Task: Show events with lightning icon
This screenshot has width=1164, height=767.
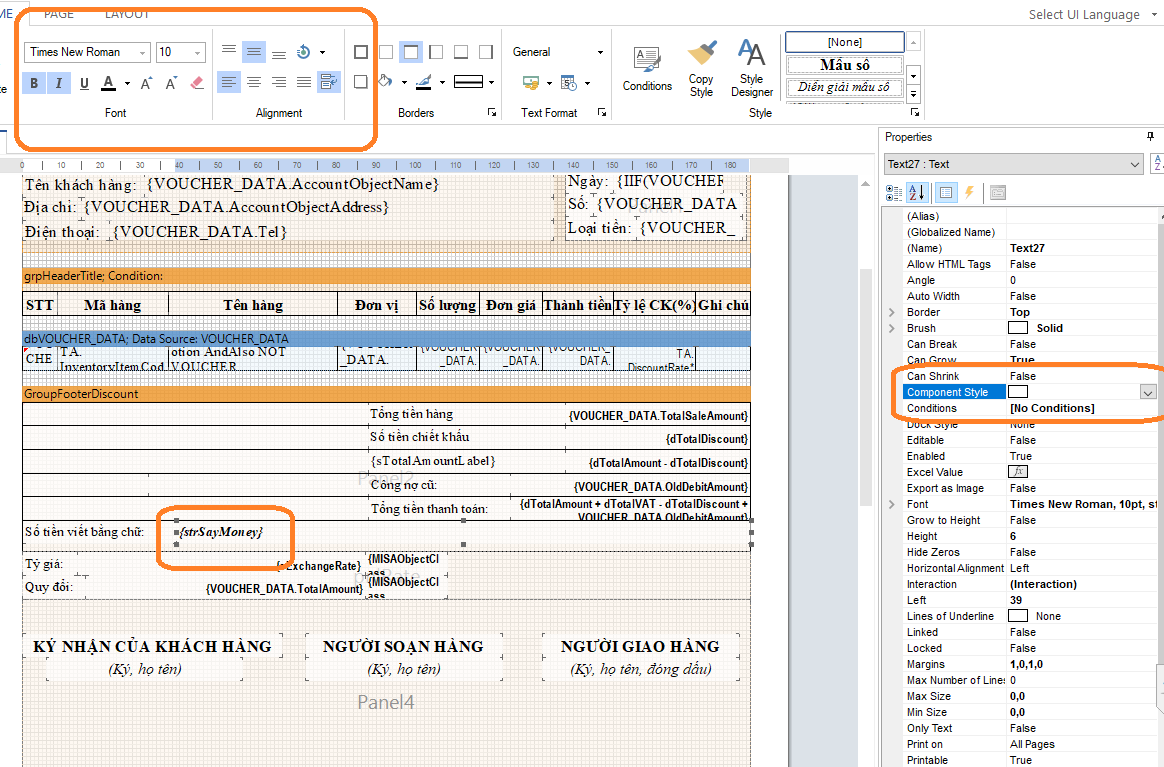Action: [x=970, y=193]
